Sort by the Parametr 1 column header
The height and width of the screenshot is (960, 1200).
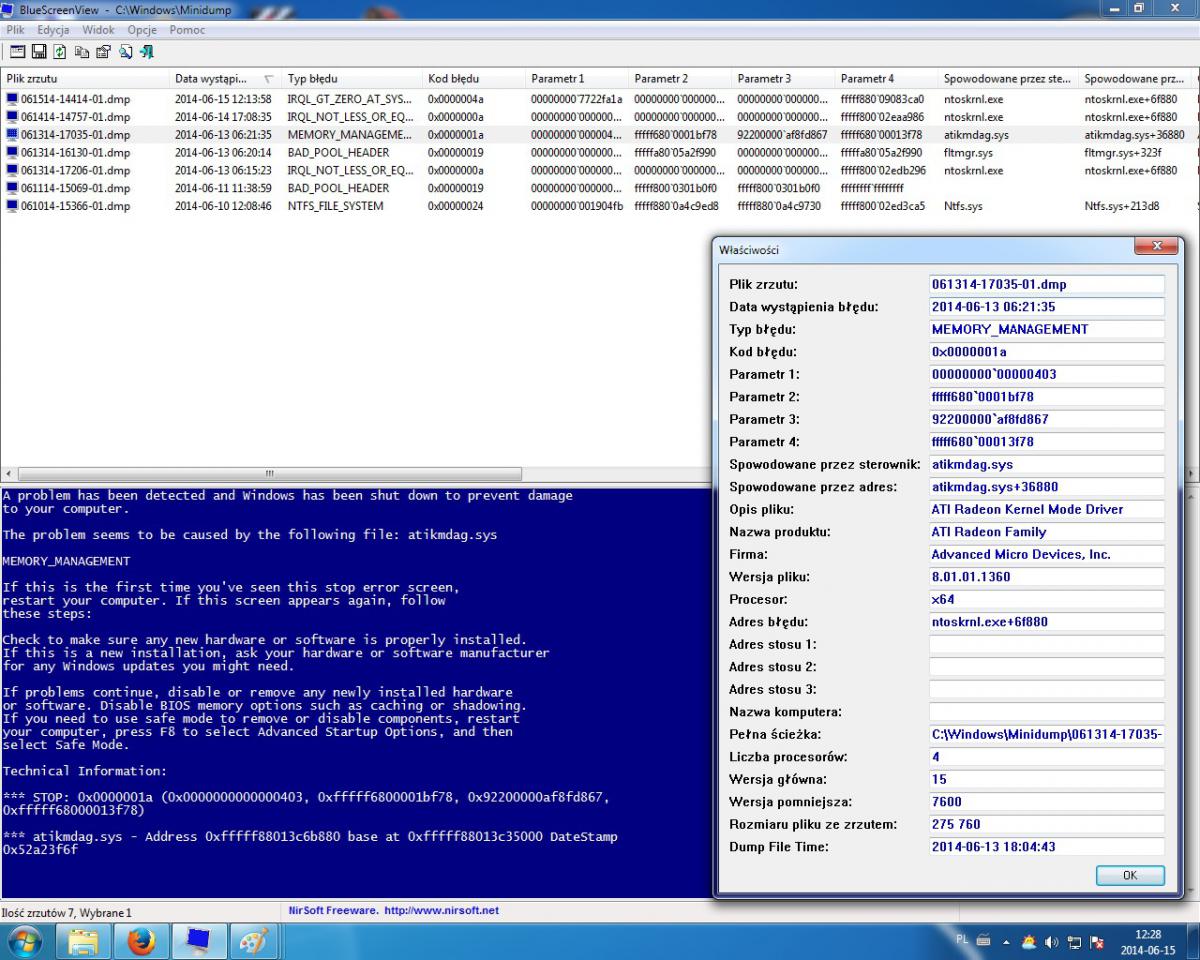(577, 78)
